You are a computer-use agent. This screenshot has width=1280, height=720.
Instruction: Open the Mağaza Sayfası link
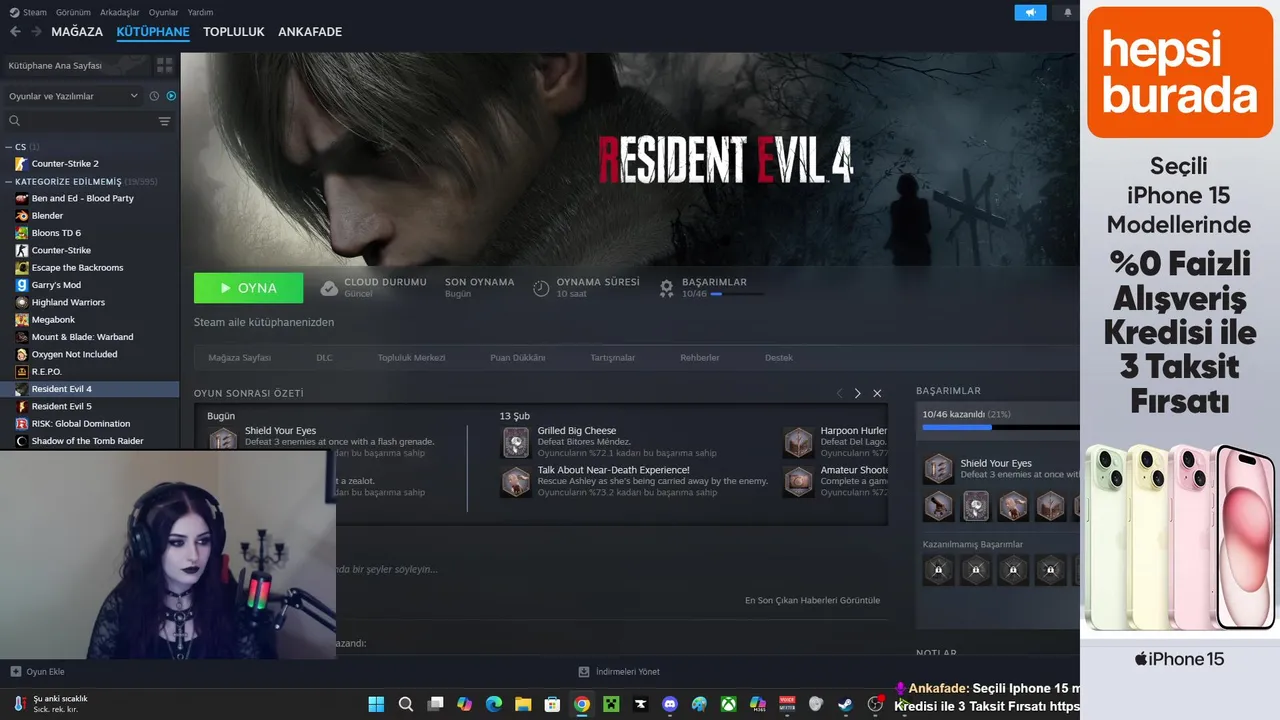(x=239, y=357)
